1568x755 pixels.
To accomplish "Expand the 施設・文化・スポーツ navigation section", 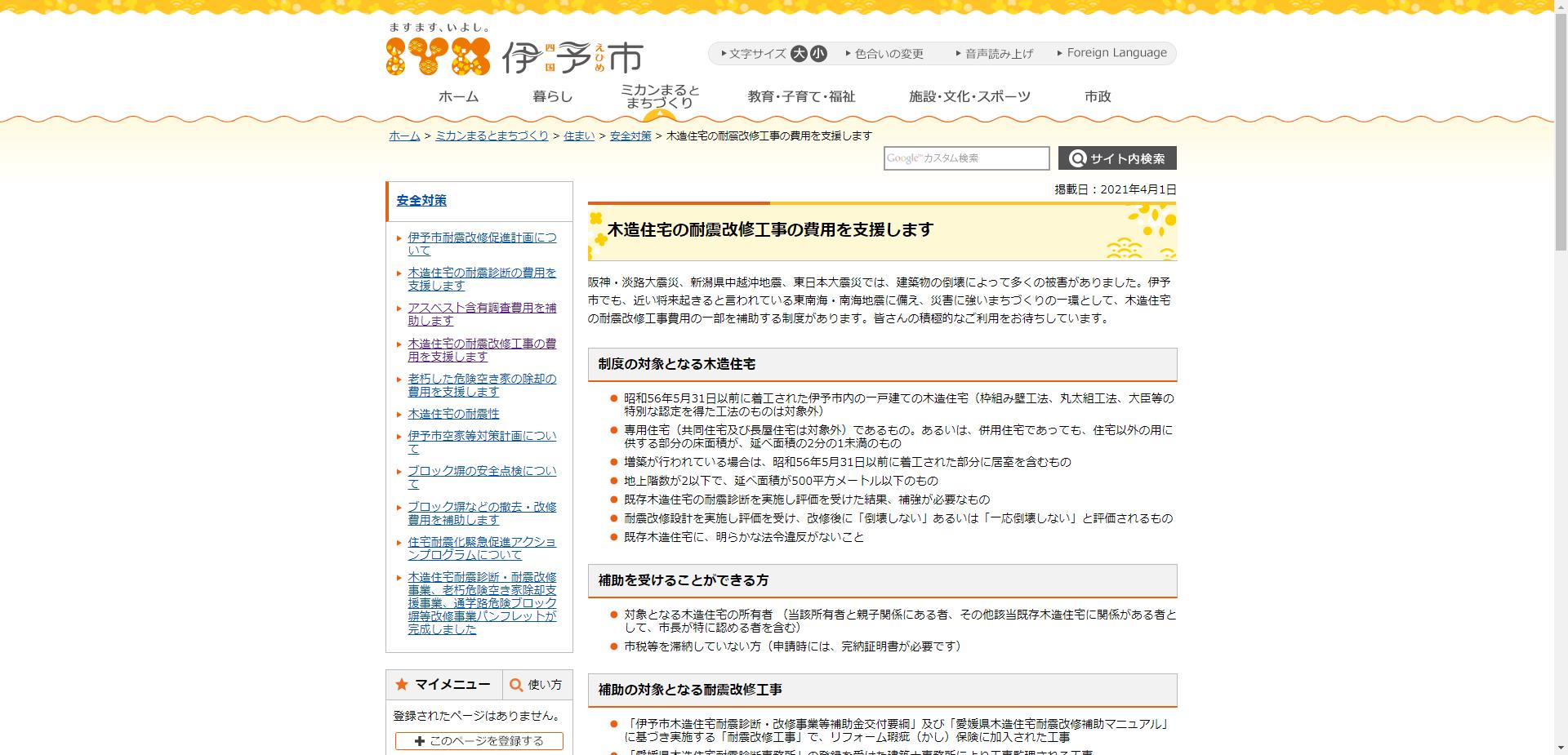I will coord(969,95).
